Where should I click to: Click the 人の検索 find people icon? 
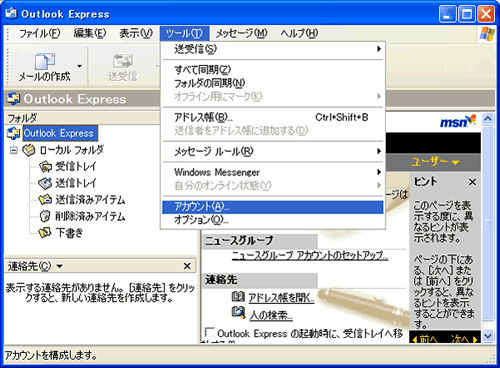click(x=238, y=313)
